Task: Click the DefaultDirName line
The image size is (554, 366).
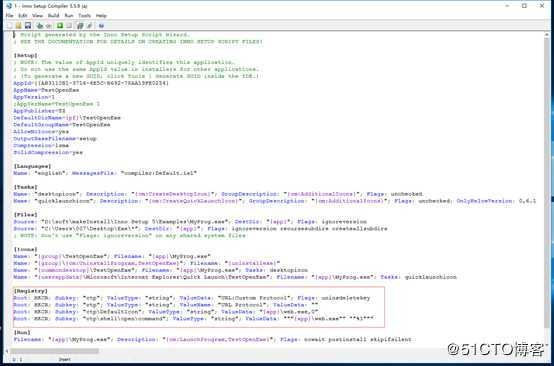Action: click(67, 118)
